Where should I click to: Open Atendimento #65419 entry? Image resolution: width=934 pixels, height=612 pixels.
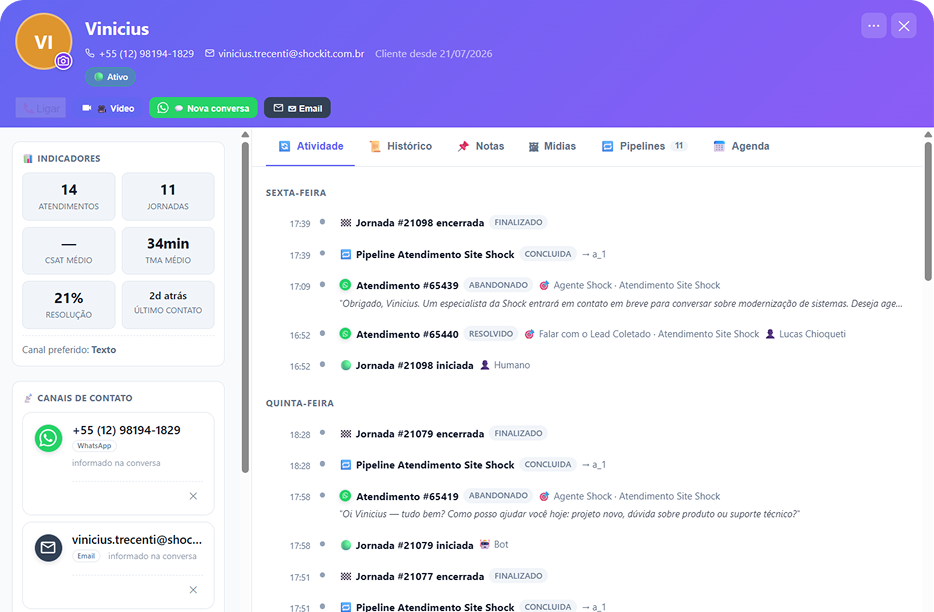point(407,496)
